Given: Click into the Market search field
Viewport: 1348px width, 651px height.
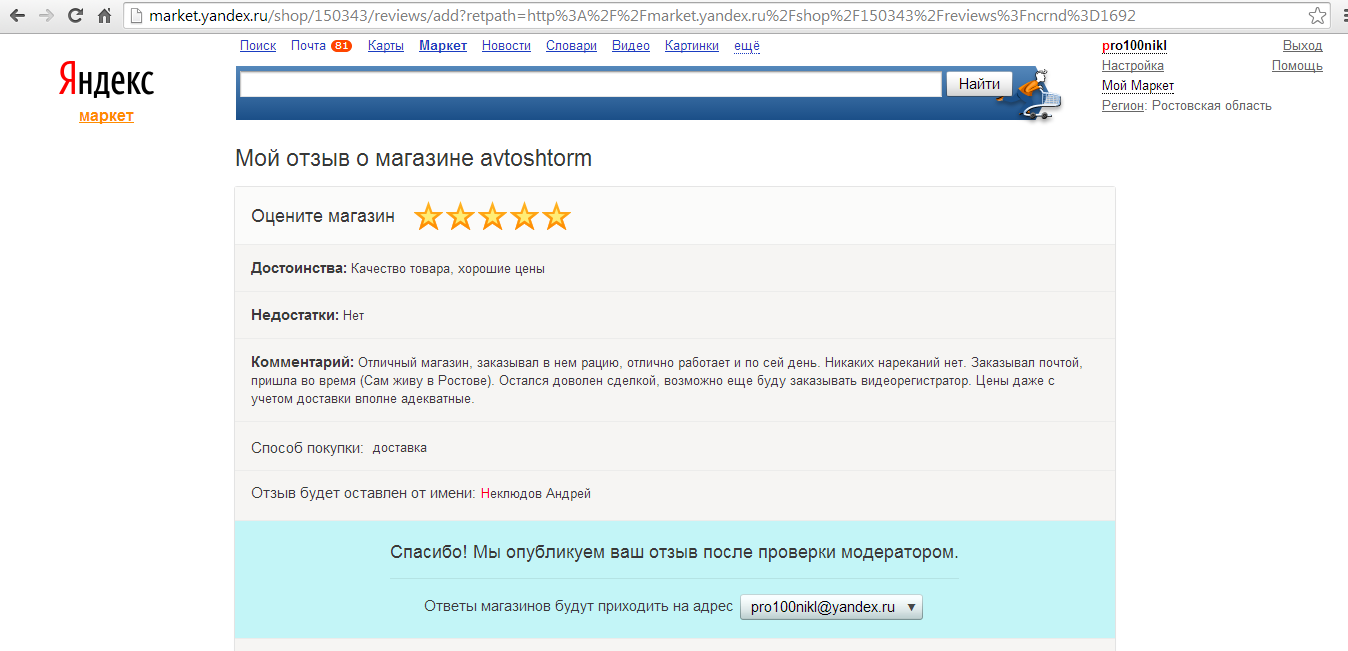Looking at the screenshot, I should pos(591,84).
